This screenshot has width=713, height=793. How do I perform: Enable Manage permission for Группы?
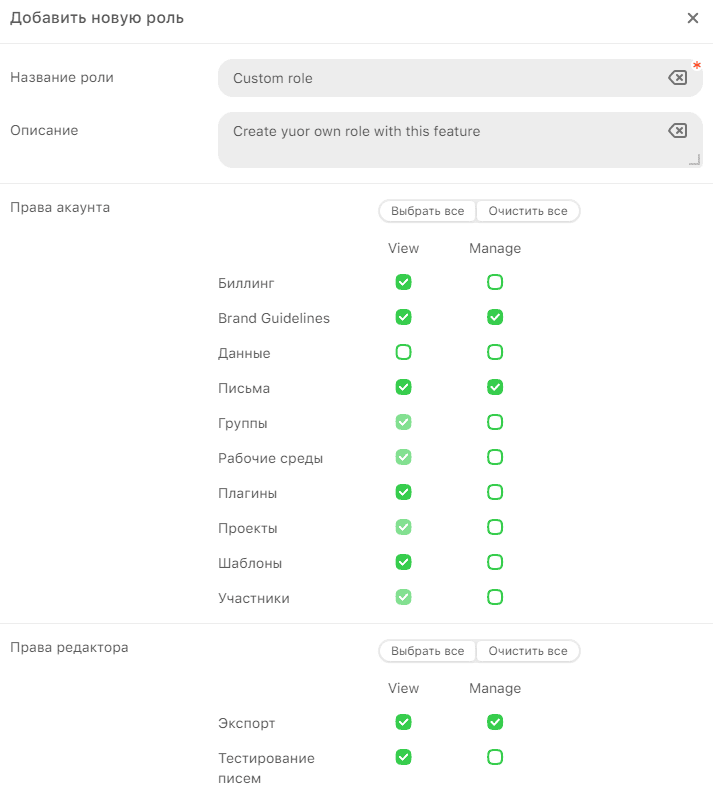pos(495,423)
